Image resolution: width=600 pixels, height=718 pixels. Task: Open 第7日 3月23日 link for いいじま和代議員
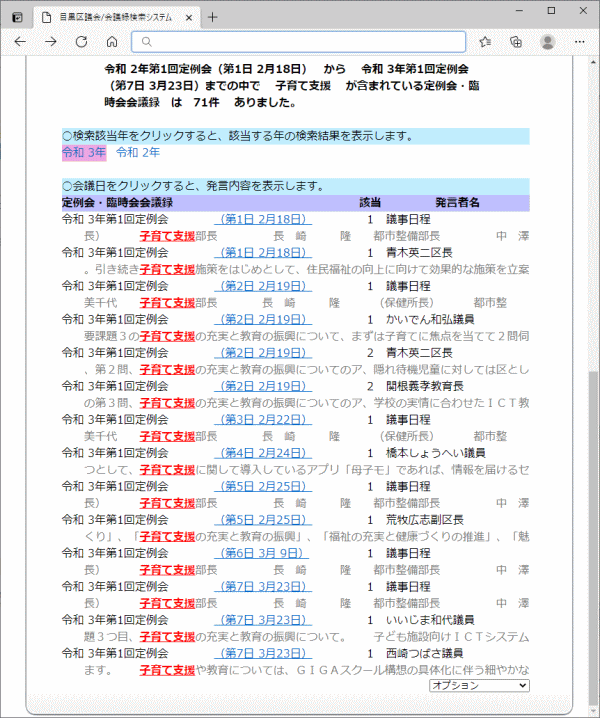[x=263, y=620]
